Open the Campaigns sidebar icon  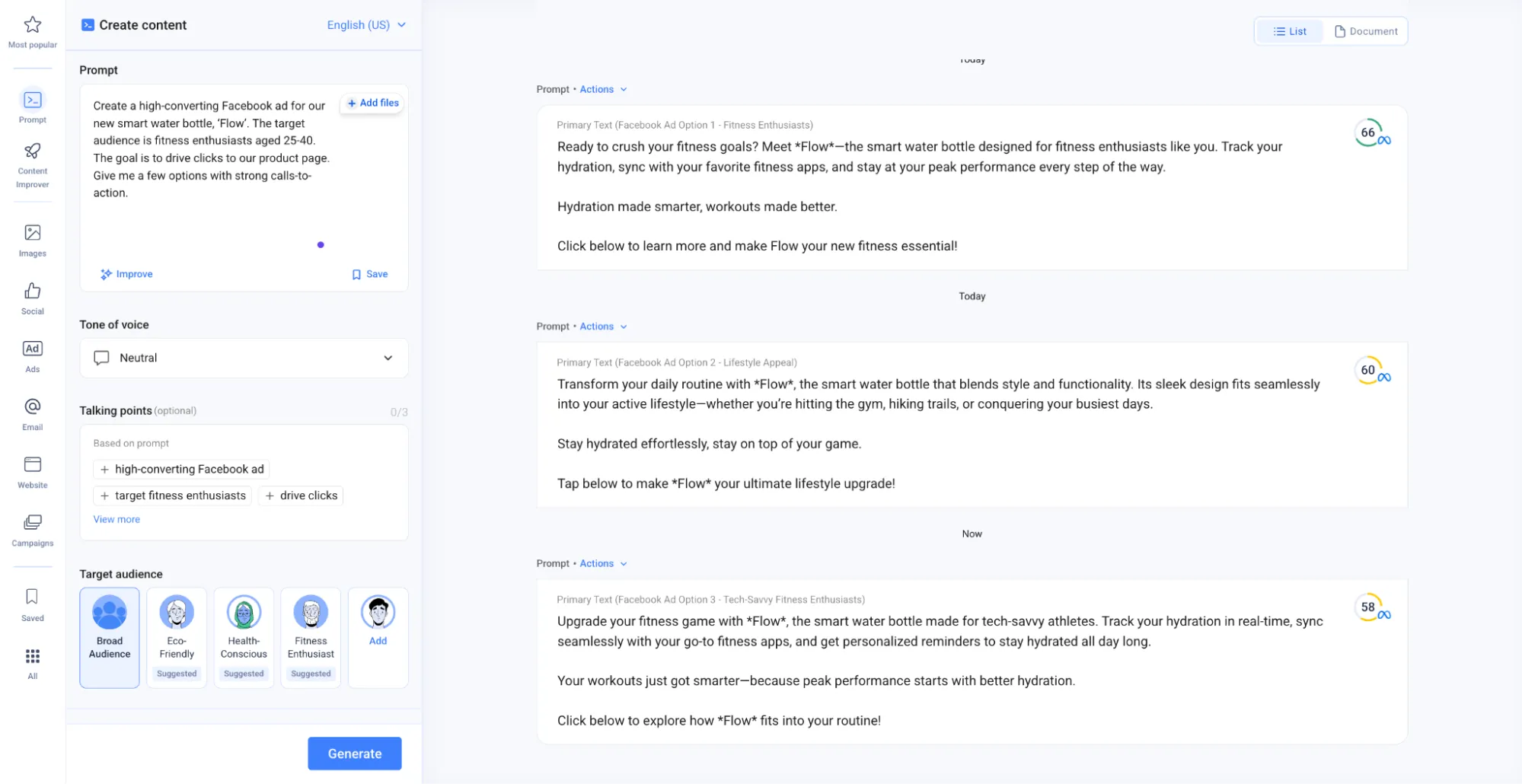[x=32, y=522]
